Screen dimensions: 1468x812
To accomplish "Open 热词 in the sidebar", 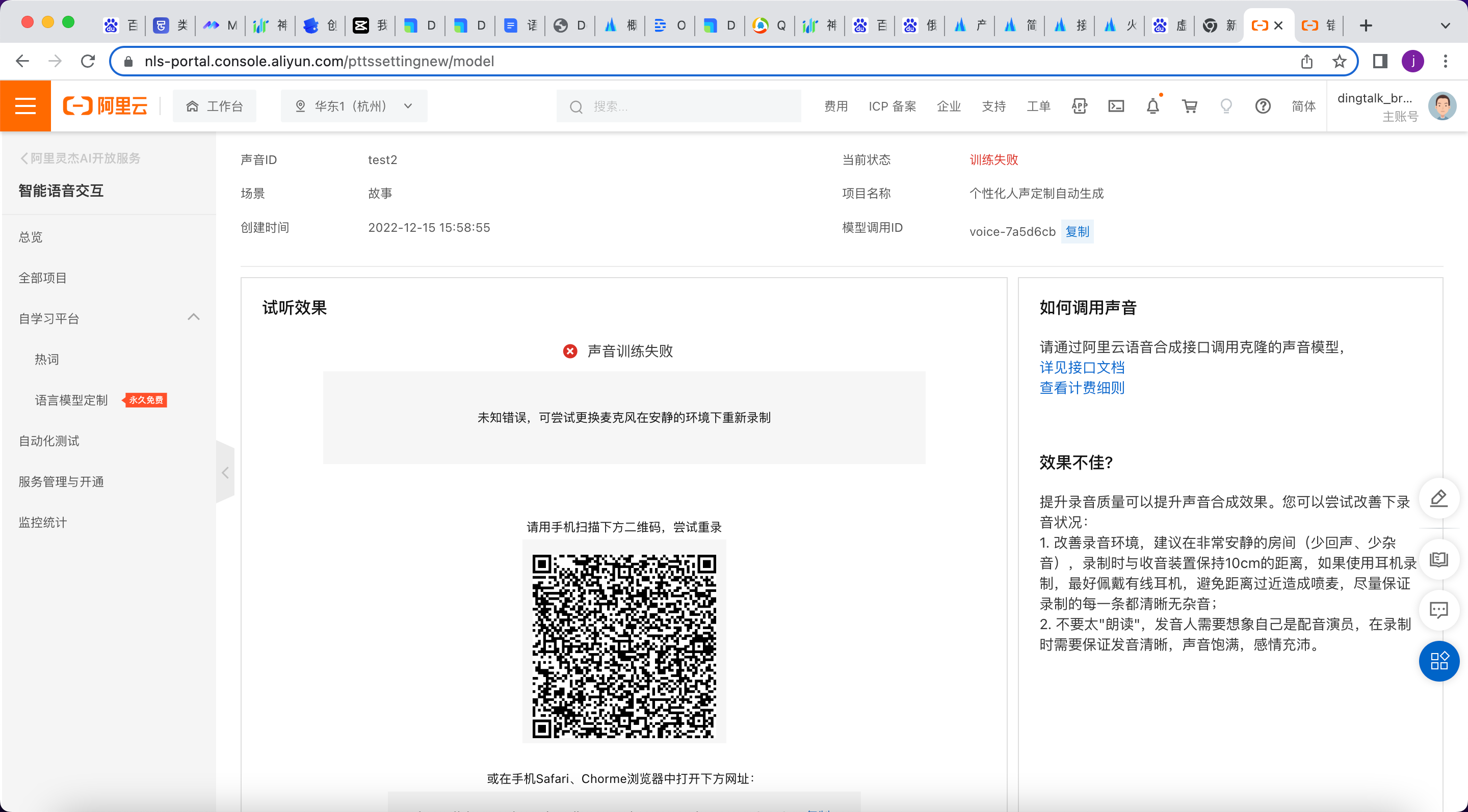I will click(x=47, y=359).
